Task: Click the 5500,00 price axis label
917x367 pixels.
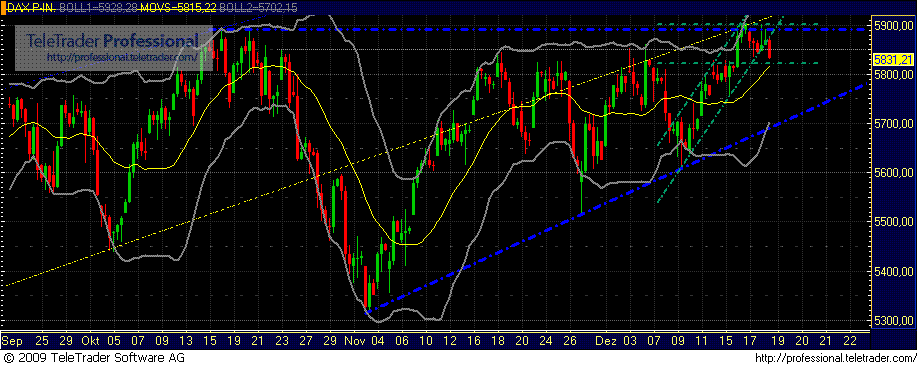Action: click(893, 222)
